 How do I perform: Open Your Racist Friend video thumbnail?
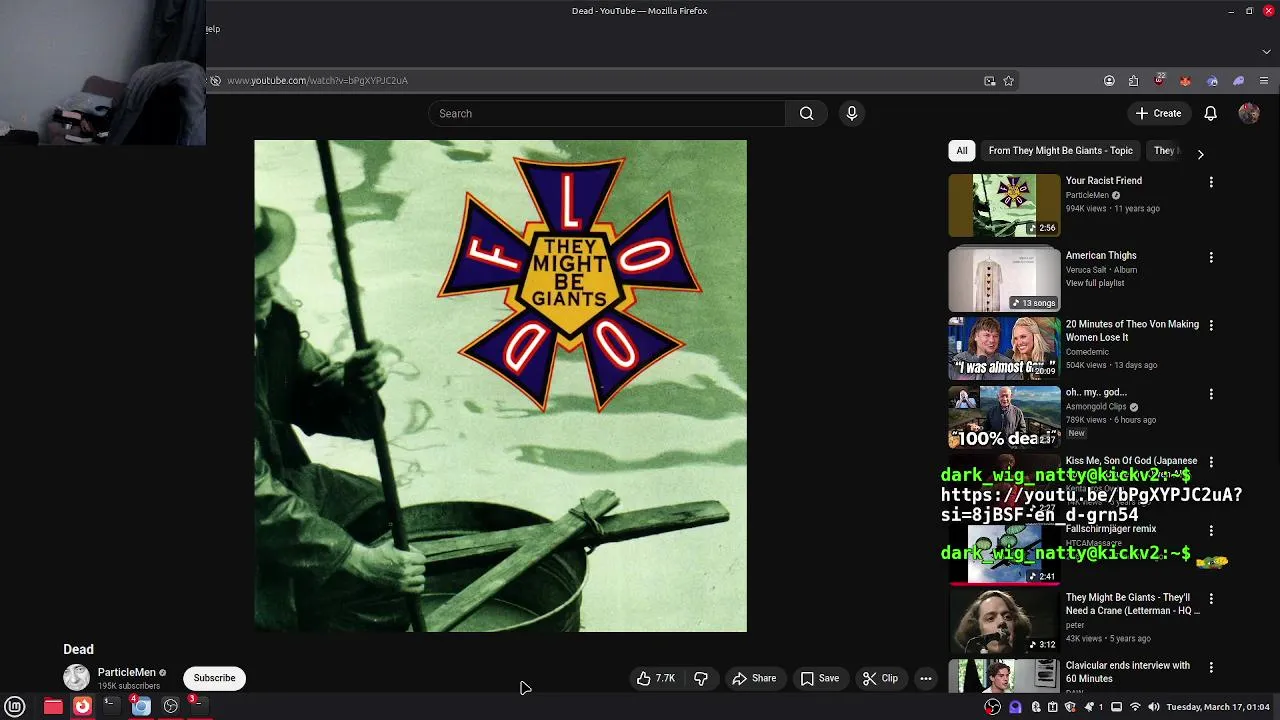point(1004,206)
